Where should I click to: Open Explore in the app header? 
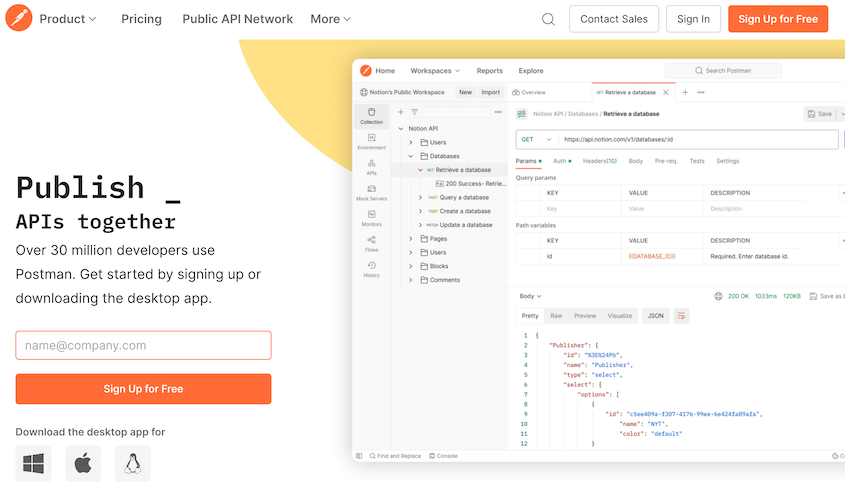[531, 71]
